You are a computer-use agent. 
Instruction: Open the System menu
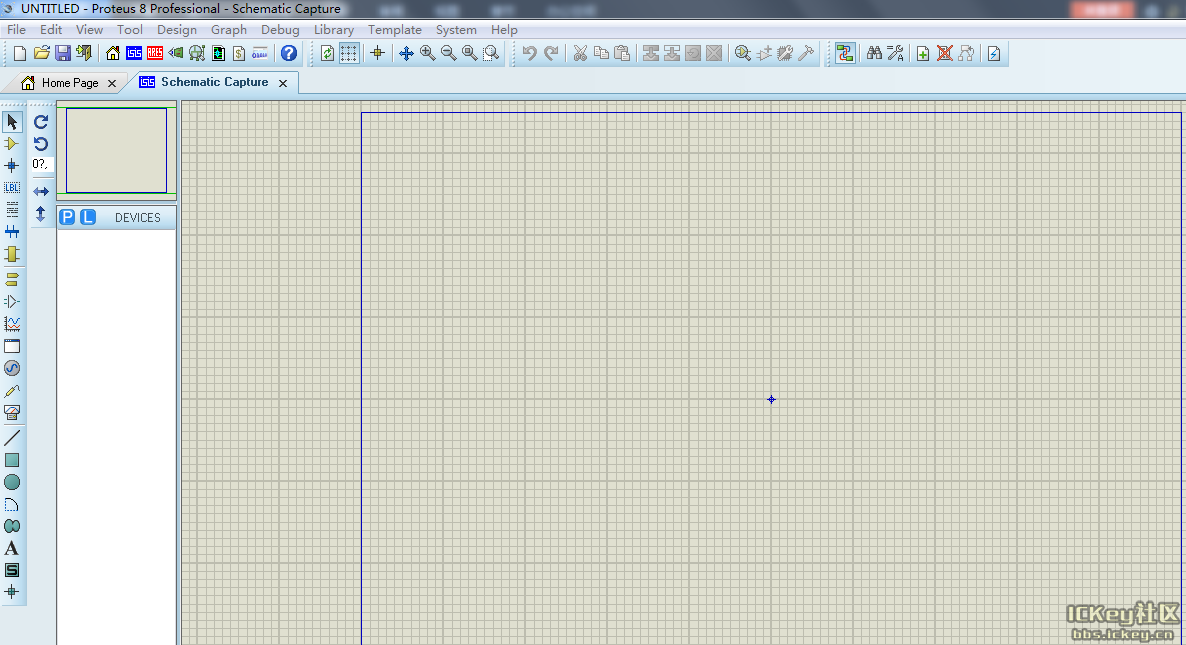tap(456, 29)
